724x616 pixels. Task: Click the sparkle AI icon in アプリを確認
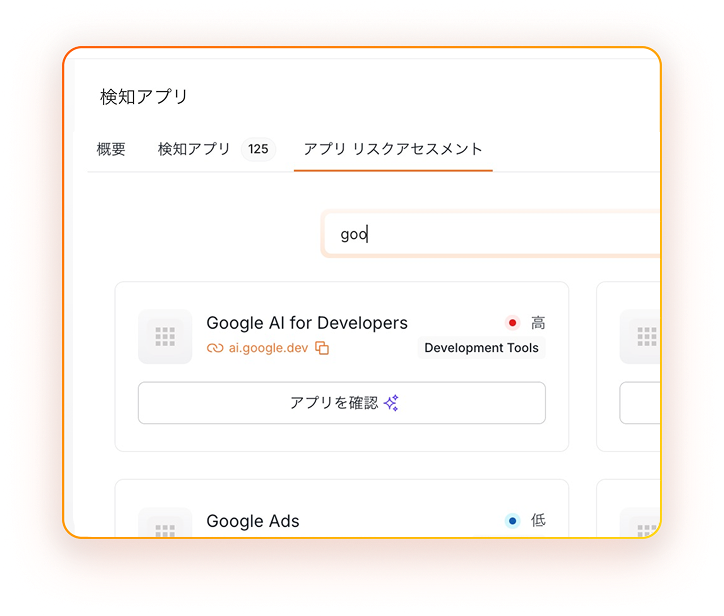point(392,403)
